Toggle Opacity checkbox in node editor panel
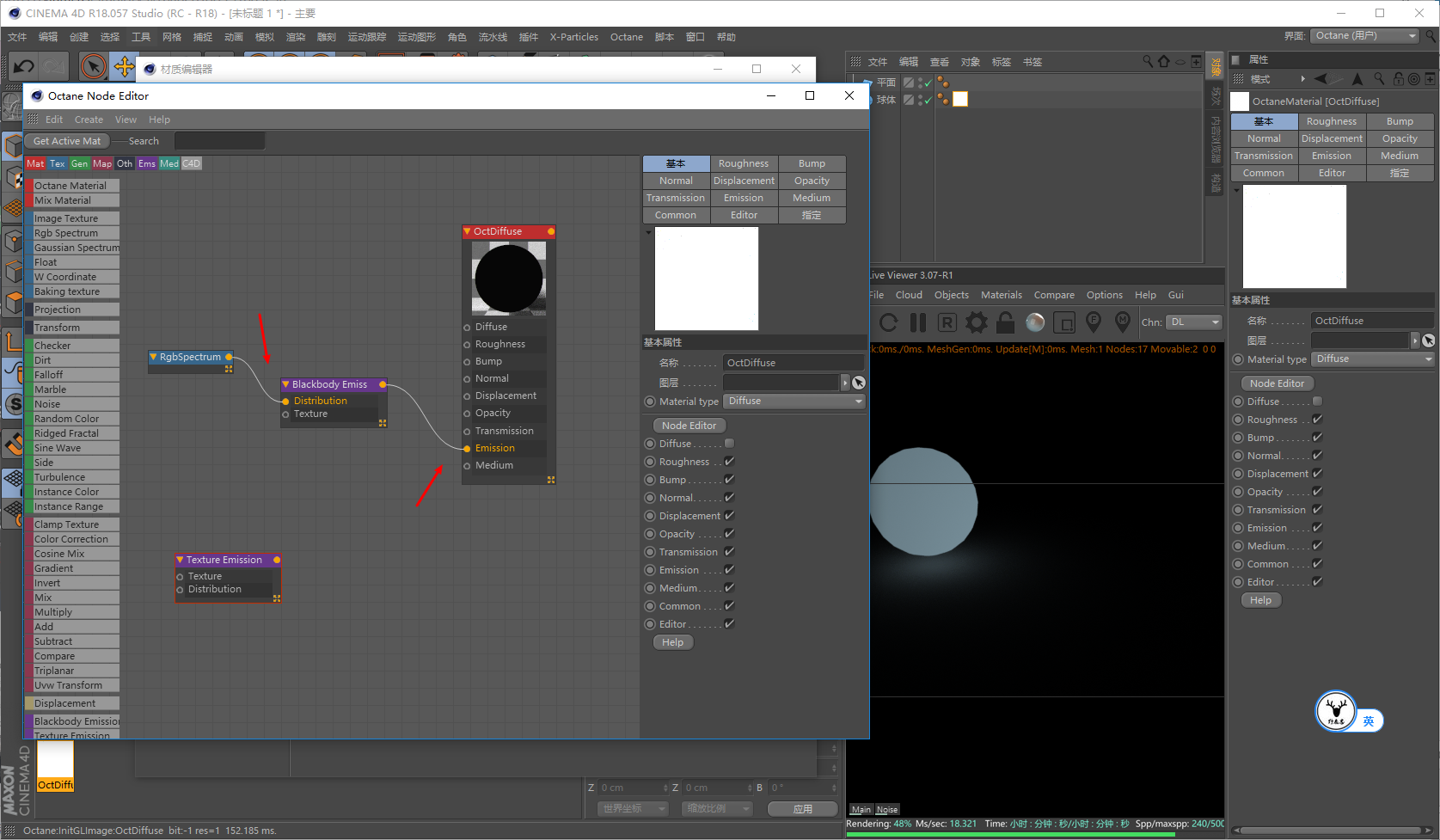 (x=729, y=534)
